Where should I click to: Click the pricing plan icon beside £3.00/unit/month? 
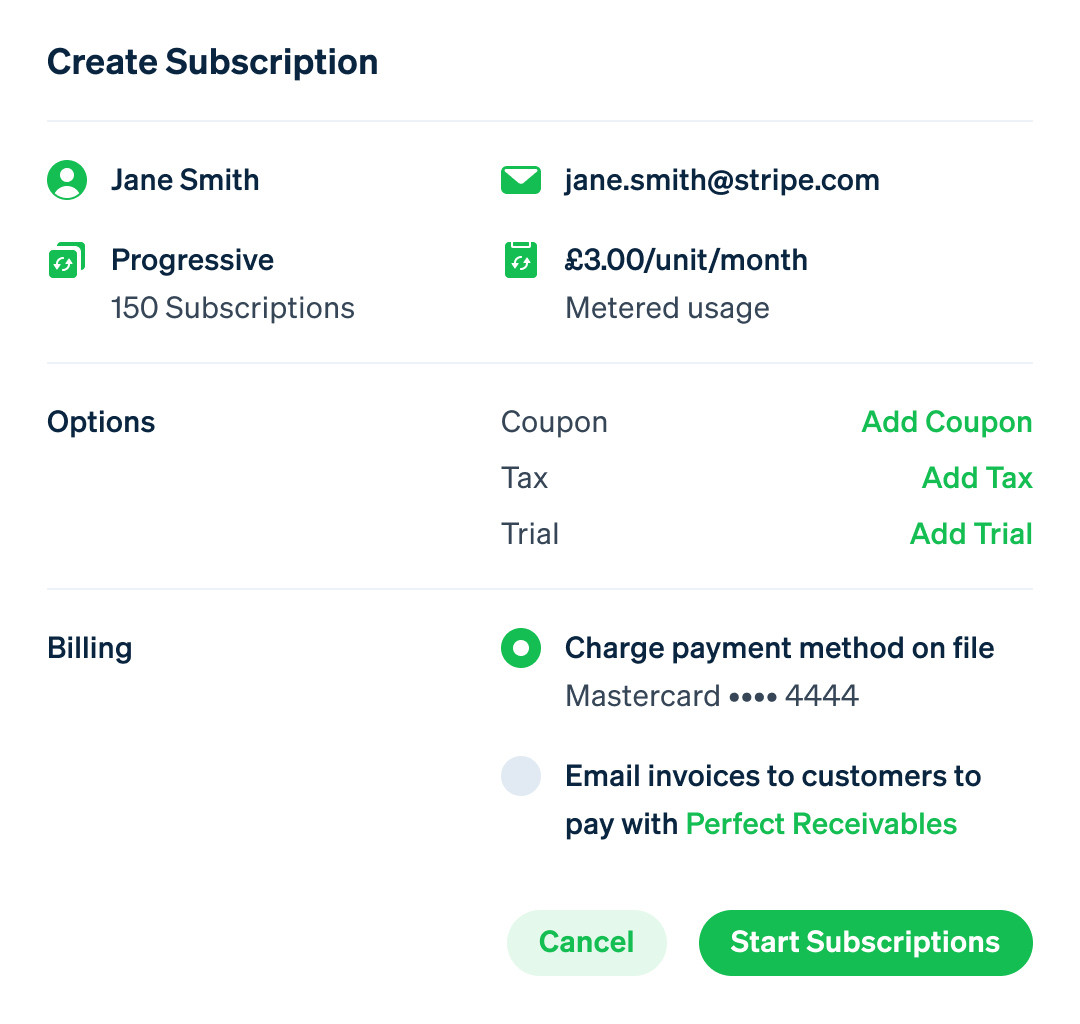tap(521, 260)
